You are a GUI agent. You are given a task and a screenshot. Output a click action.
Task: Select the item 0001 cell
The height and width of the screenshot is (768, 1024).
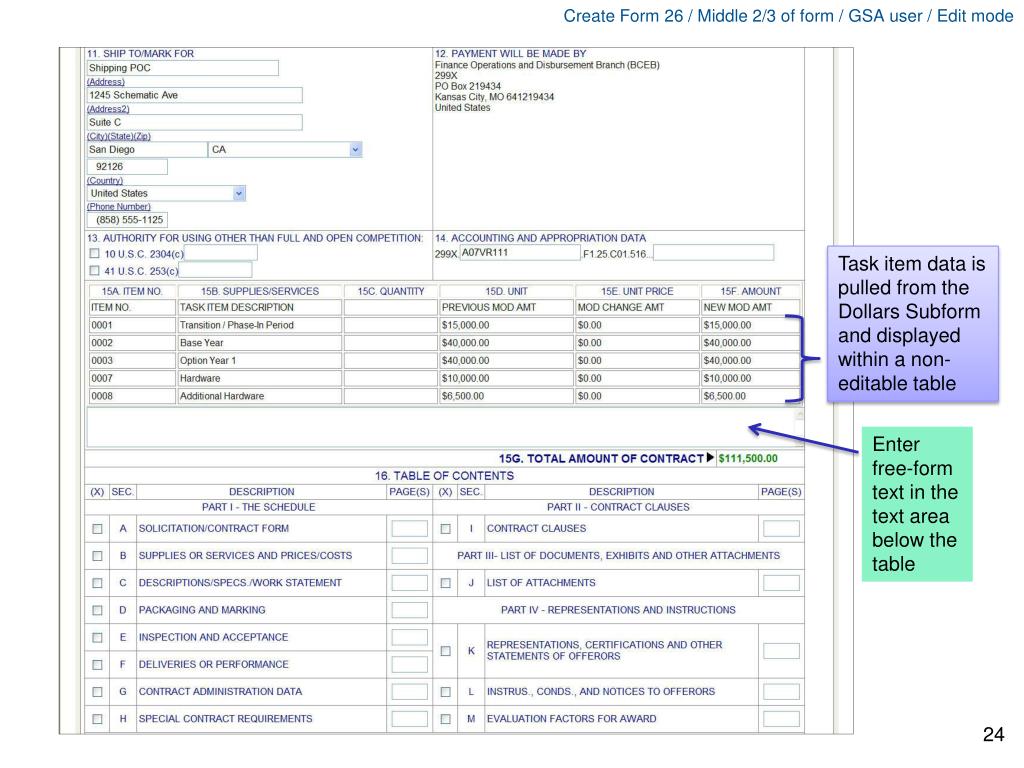click(x=132, y=325)
